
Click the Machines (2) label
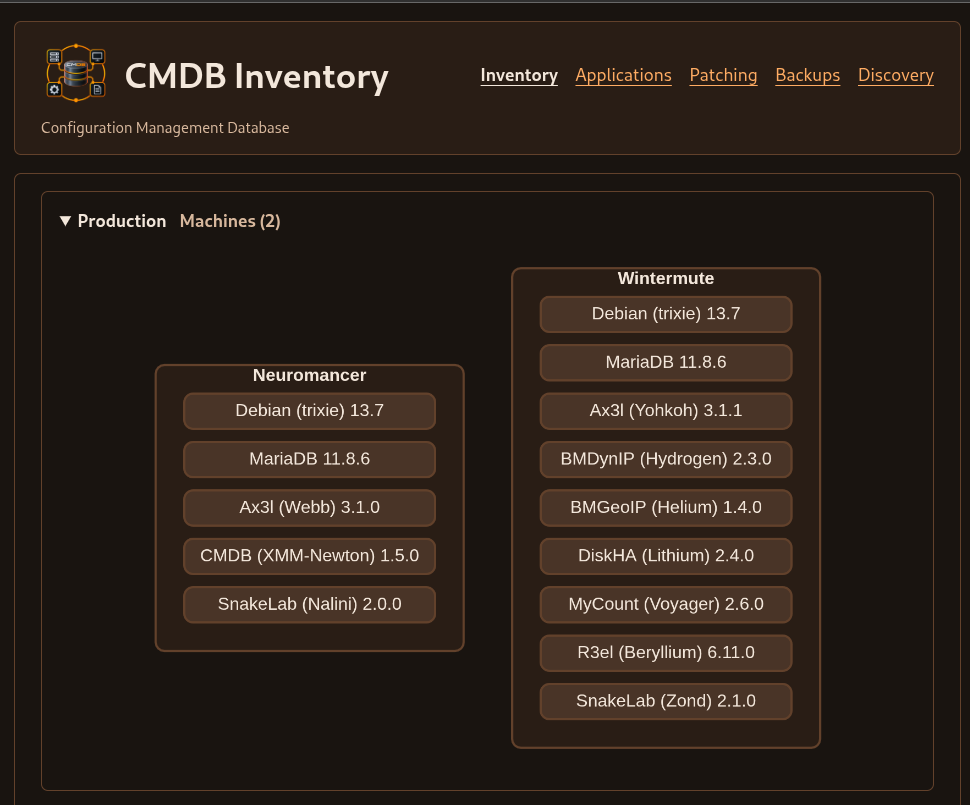coord(230,221)
